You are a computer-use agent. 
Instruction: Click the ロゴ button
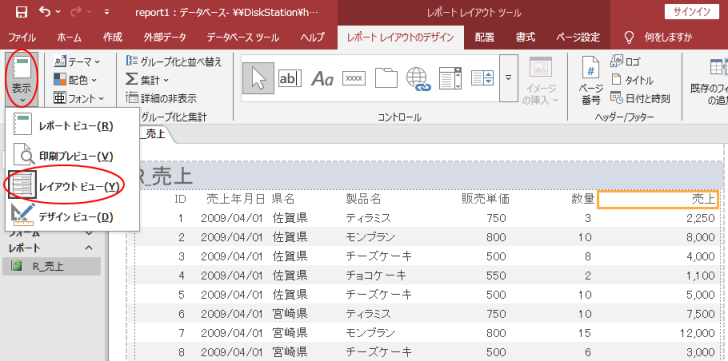625,61
